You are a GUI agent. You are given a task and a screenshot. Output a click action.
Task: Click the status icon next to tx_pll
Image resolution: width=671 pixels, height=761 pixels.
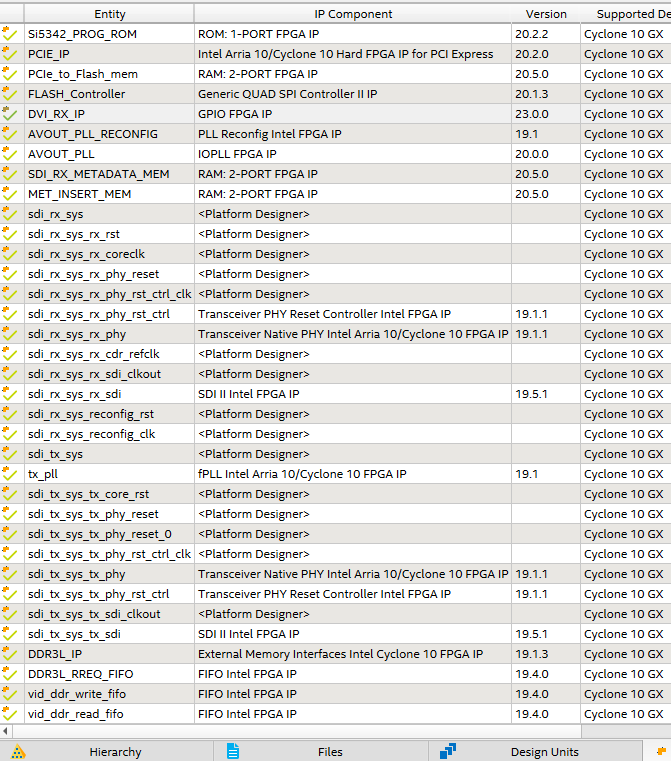(x=10, y=474)
